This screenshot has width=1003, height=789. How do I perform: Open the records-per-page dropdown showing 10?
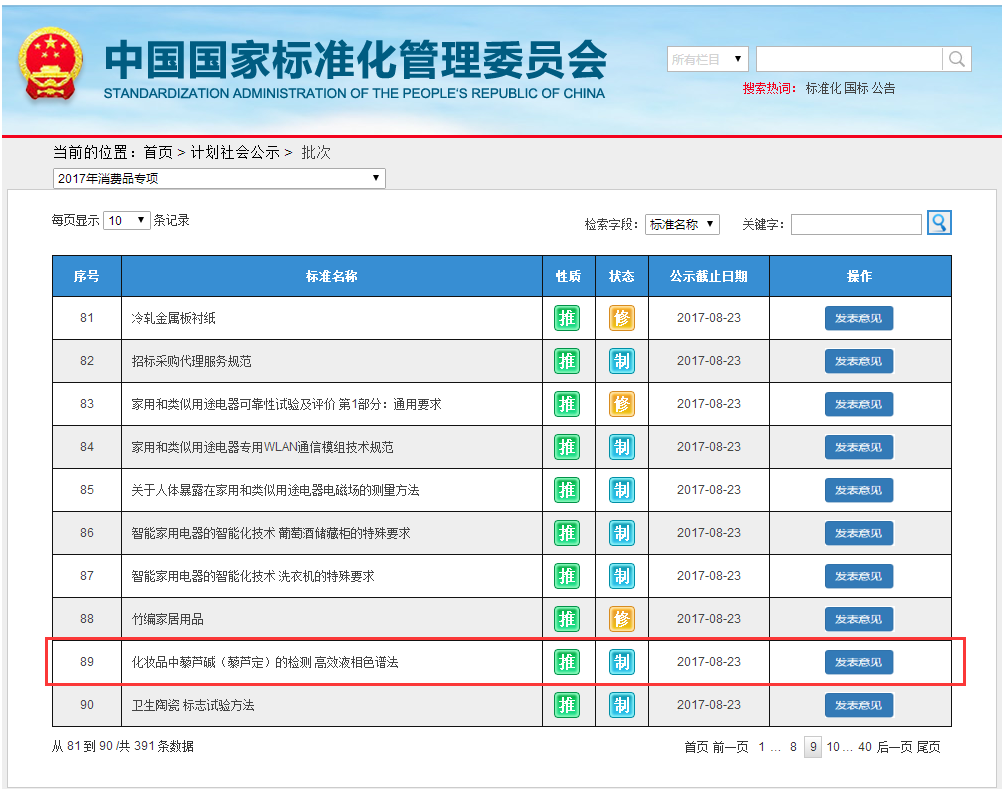tap(126, 220)
